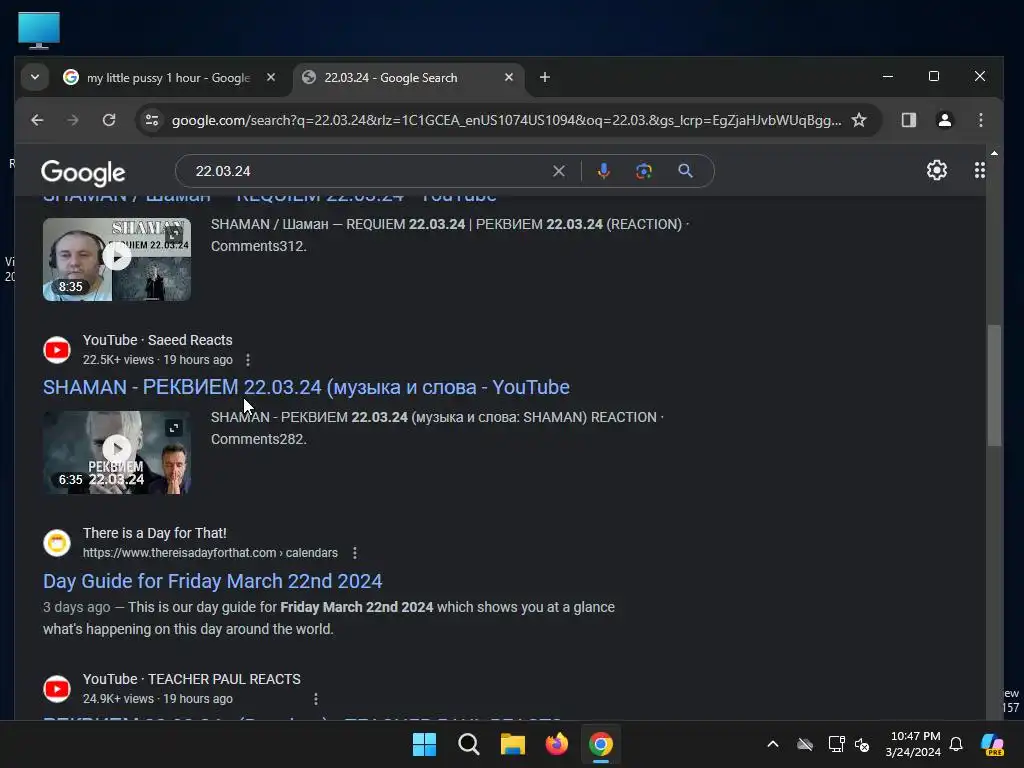The width and height of the screenshot is (1024, 768).
Task: Click the thereisadayforthat.com calendars URL
Action: coord(210,553)
